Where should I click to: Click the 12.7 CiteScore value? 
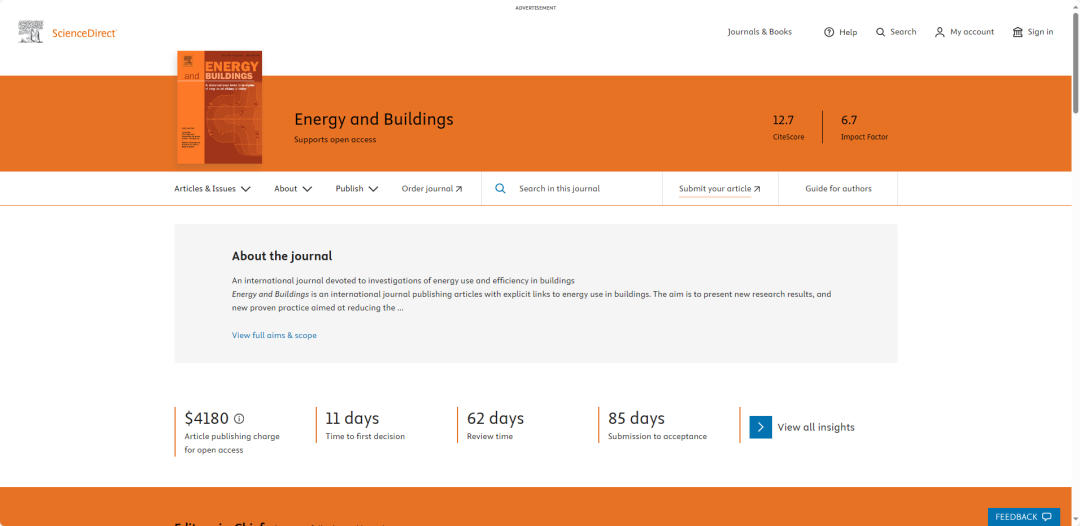click(783, 120)
